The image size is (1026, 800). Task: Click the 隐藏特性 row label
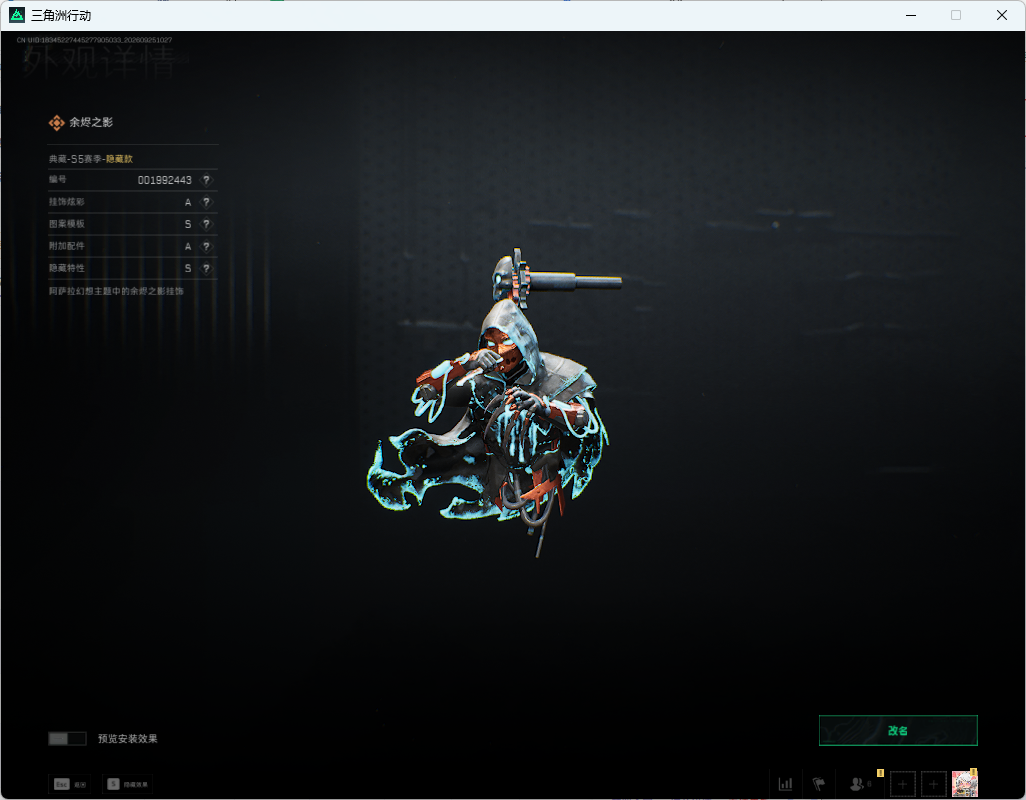(x=67, y=268)
